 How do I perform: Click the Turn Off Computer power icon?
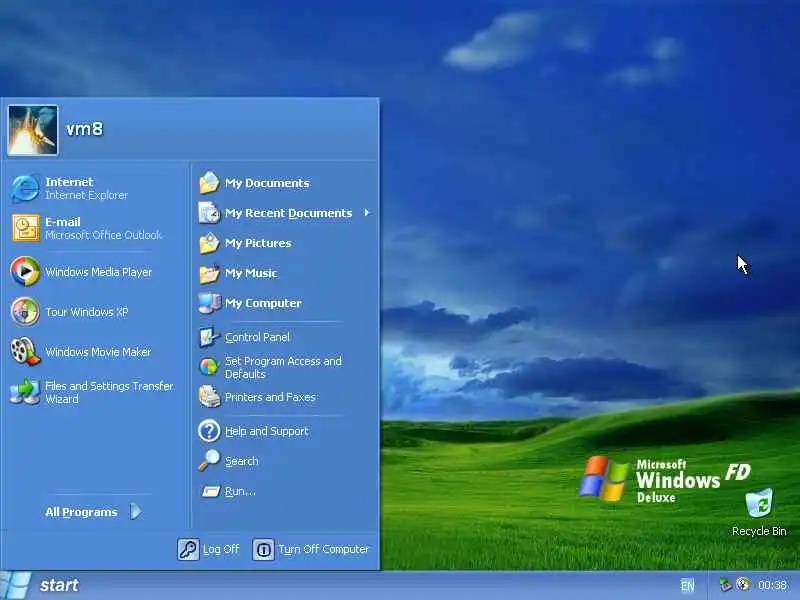tap(263, 549)
